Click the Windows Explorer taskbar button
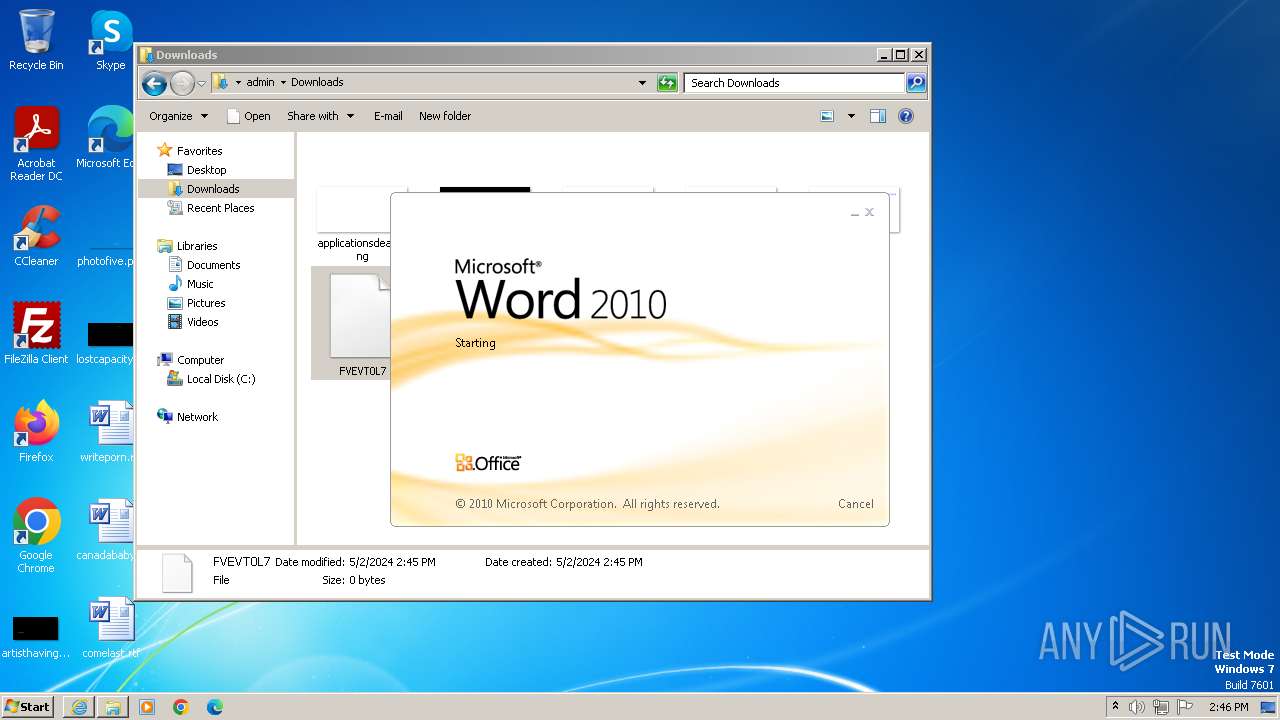Image resolution: width=1280 pixels, height=720 pixels. point(113,707)
